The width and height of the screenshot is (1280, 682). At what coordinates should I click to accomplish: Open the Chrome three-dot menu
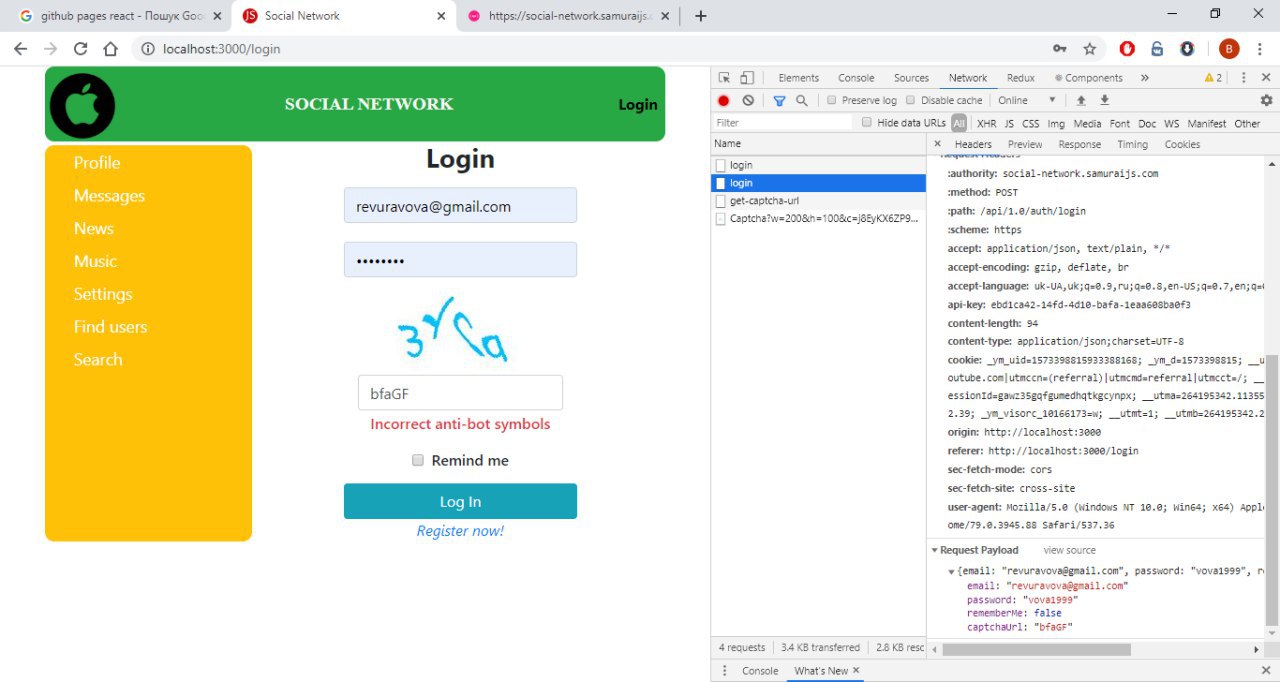1259,48
